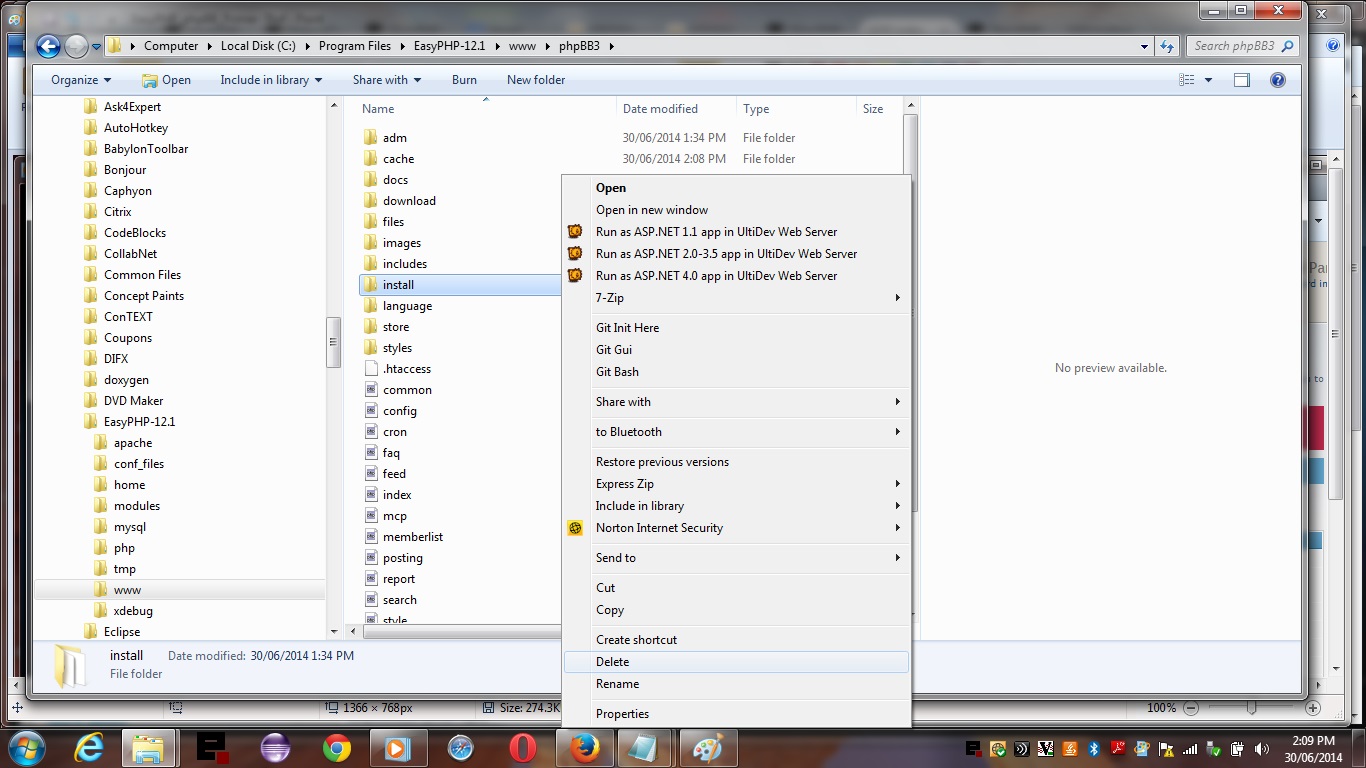Screen dimensions: 1366x768
Task: Choose Open in new window
Action: (736, 210)
